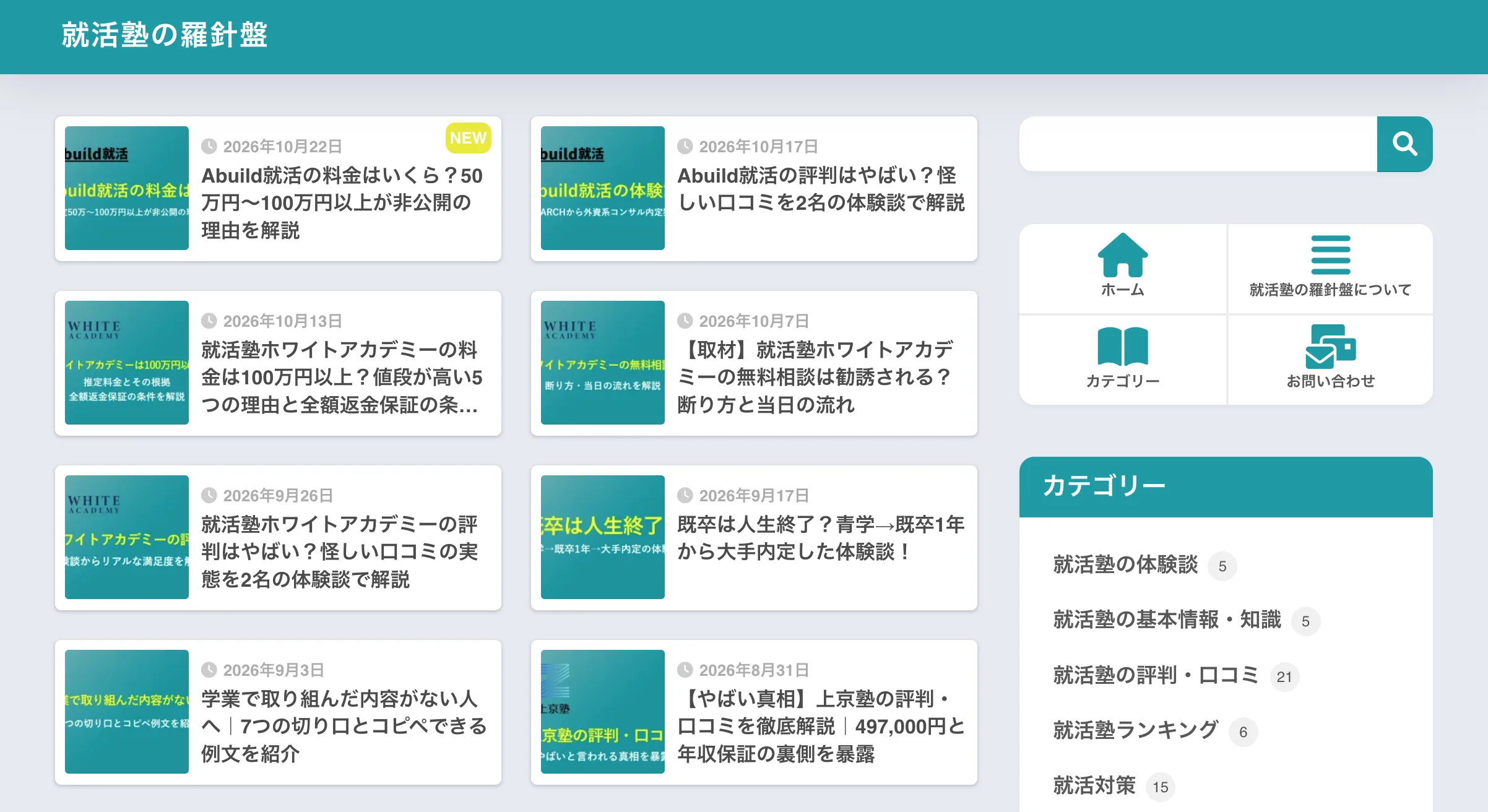Open the ホーム home icon
Screen dimensions: 1488x812
tap(1122, 255)
